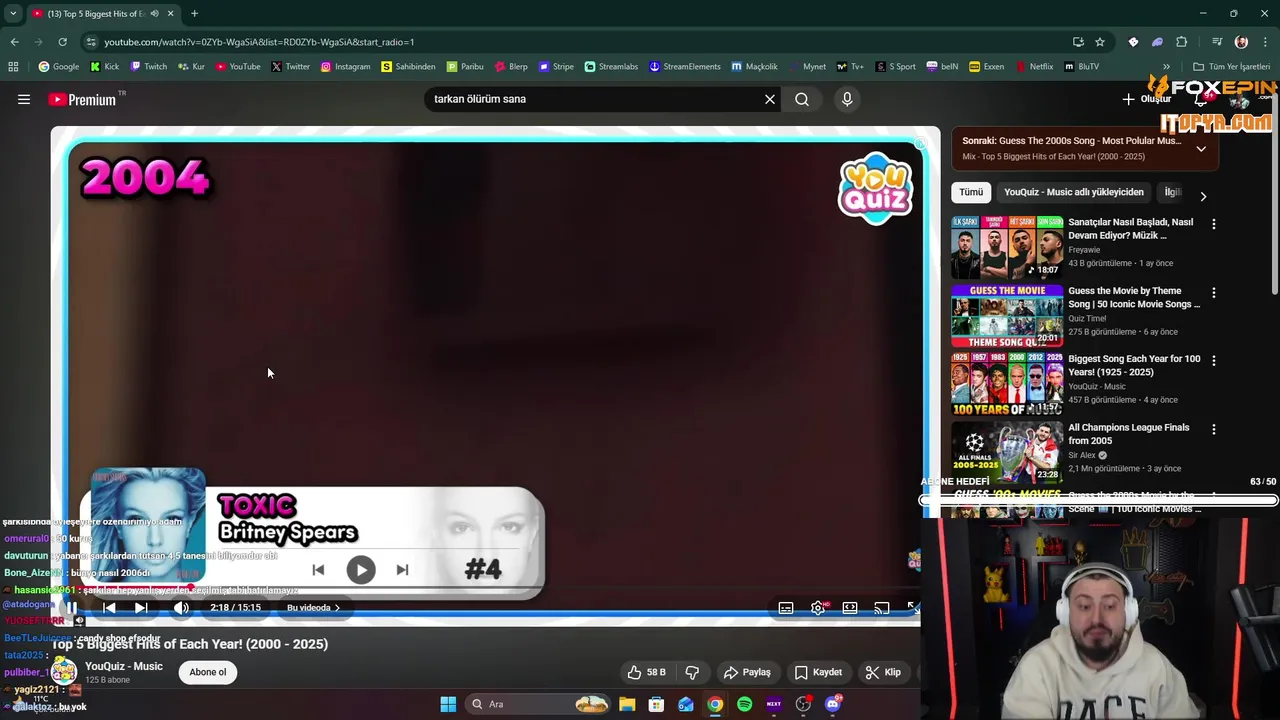Viewport: 1280px width, 720px height.
Task: Open File Explorer from taskbar
Action: [x=627, y=704]
